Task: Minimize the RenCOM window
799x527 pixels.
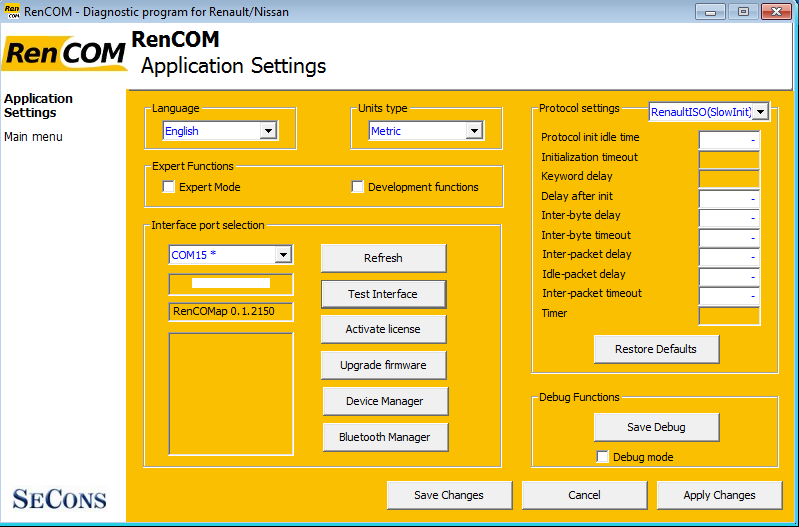Action: [x=710, y=11]
